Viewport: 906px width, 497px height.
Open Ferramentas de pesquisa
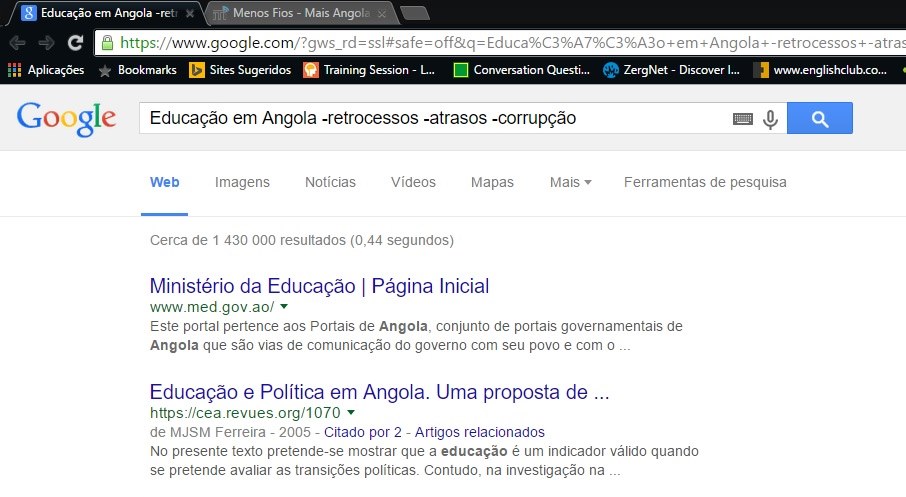(705, 182)
